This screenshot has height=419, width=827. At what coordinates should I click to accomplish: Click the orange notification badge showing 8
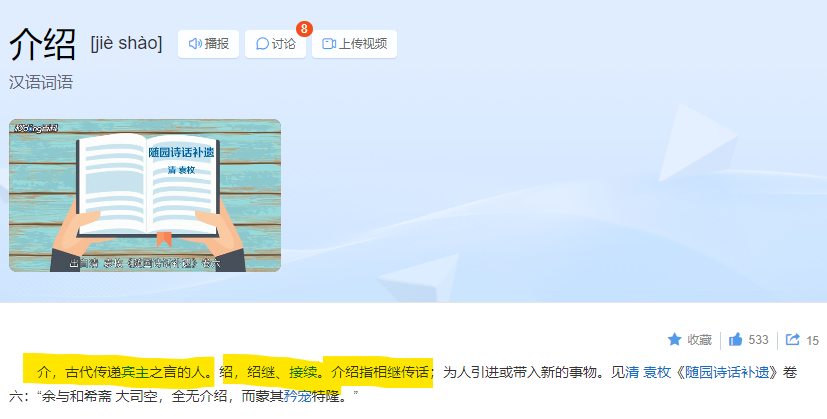(304, 28)
